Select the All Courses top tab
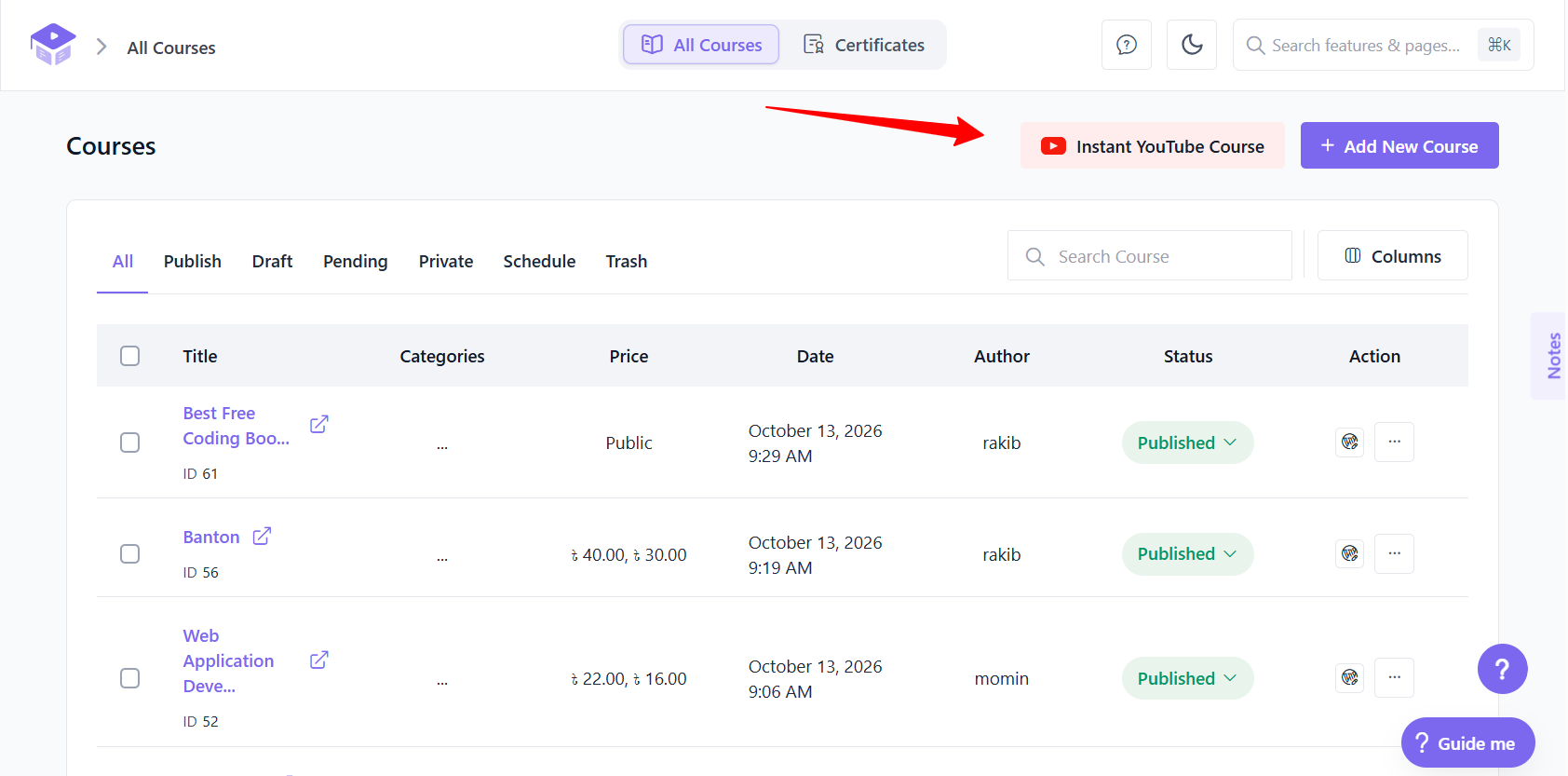Screen dimensions: 1568x776 (701, 45)
